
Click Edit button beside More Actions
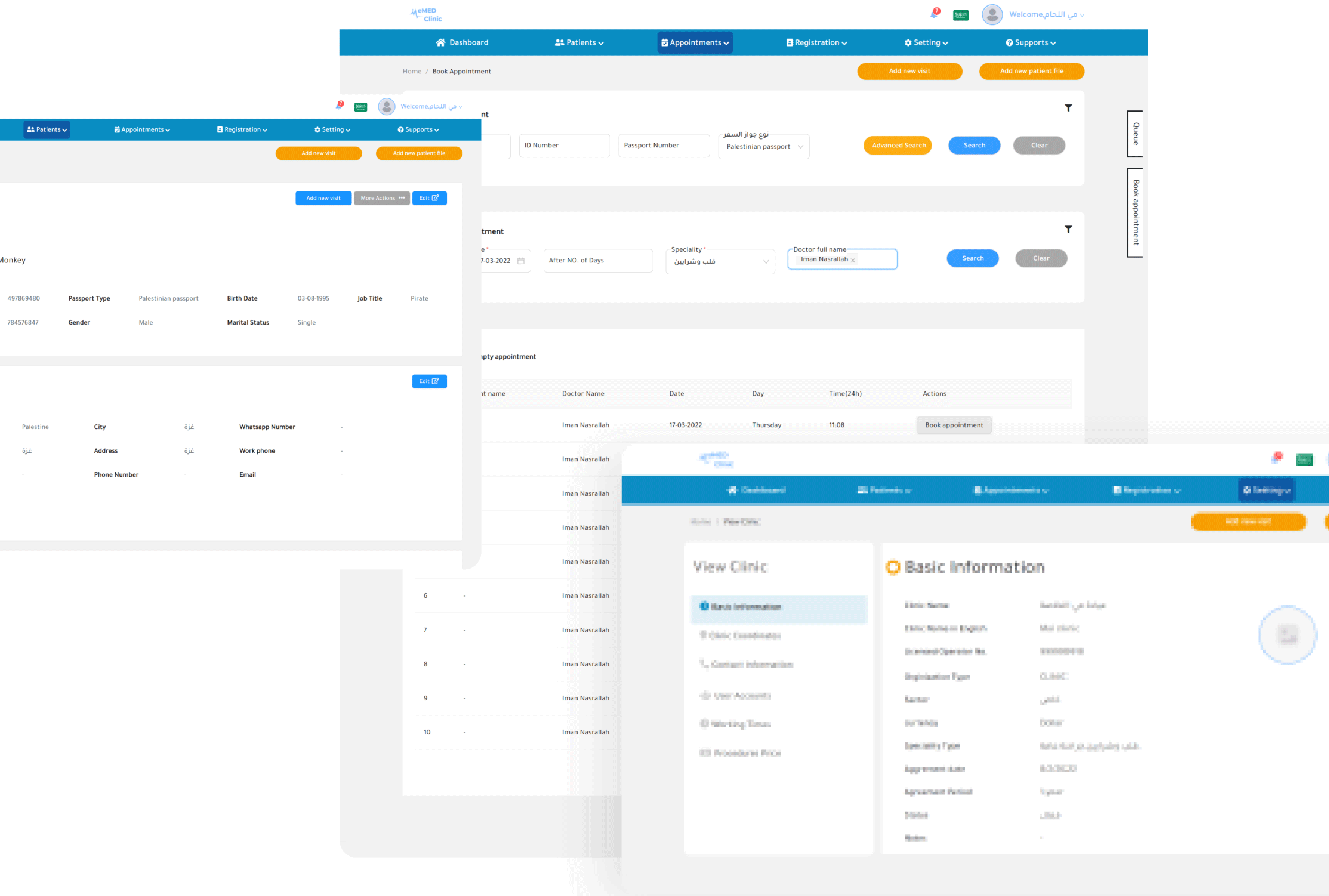[429, 198]
